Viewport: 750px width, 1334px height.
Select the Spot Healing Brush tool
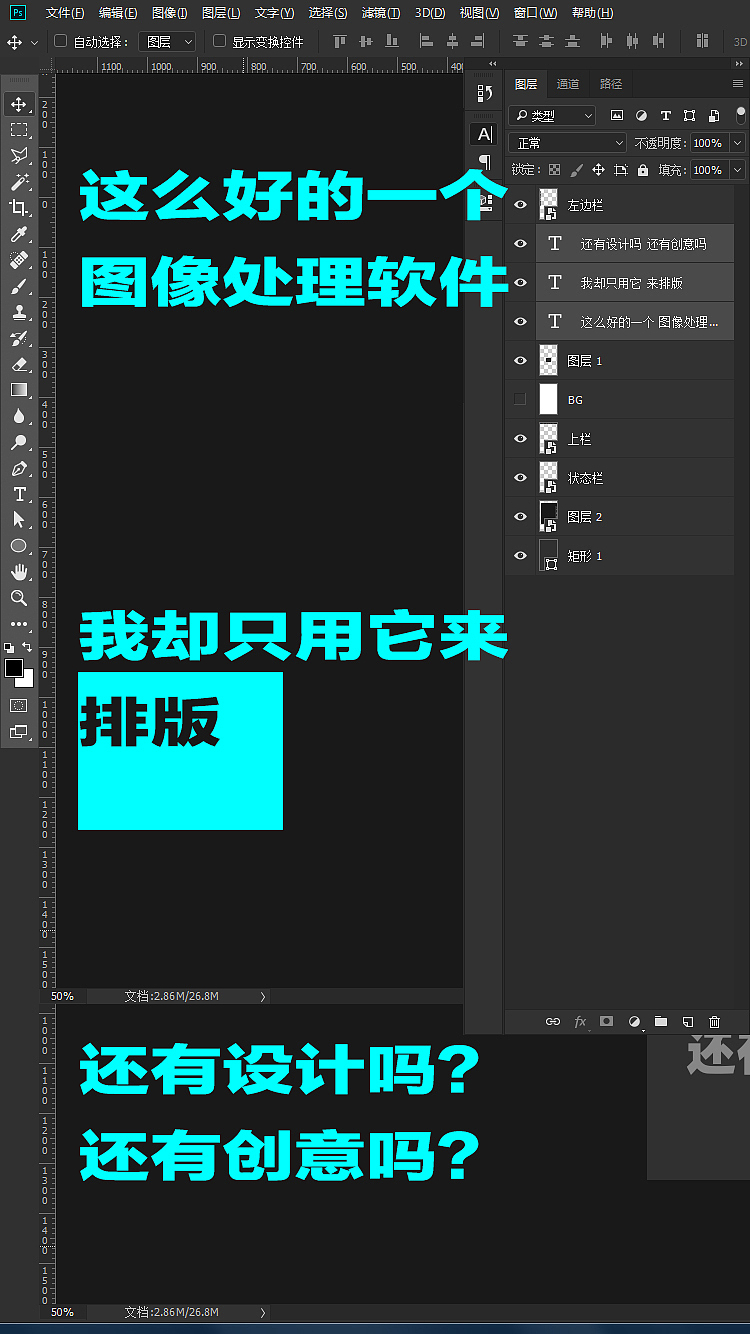click(19, 260)
